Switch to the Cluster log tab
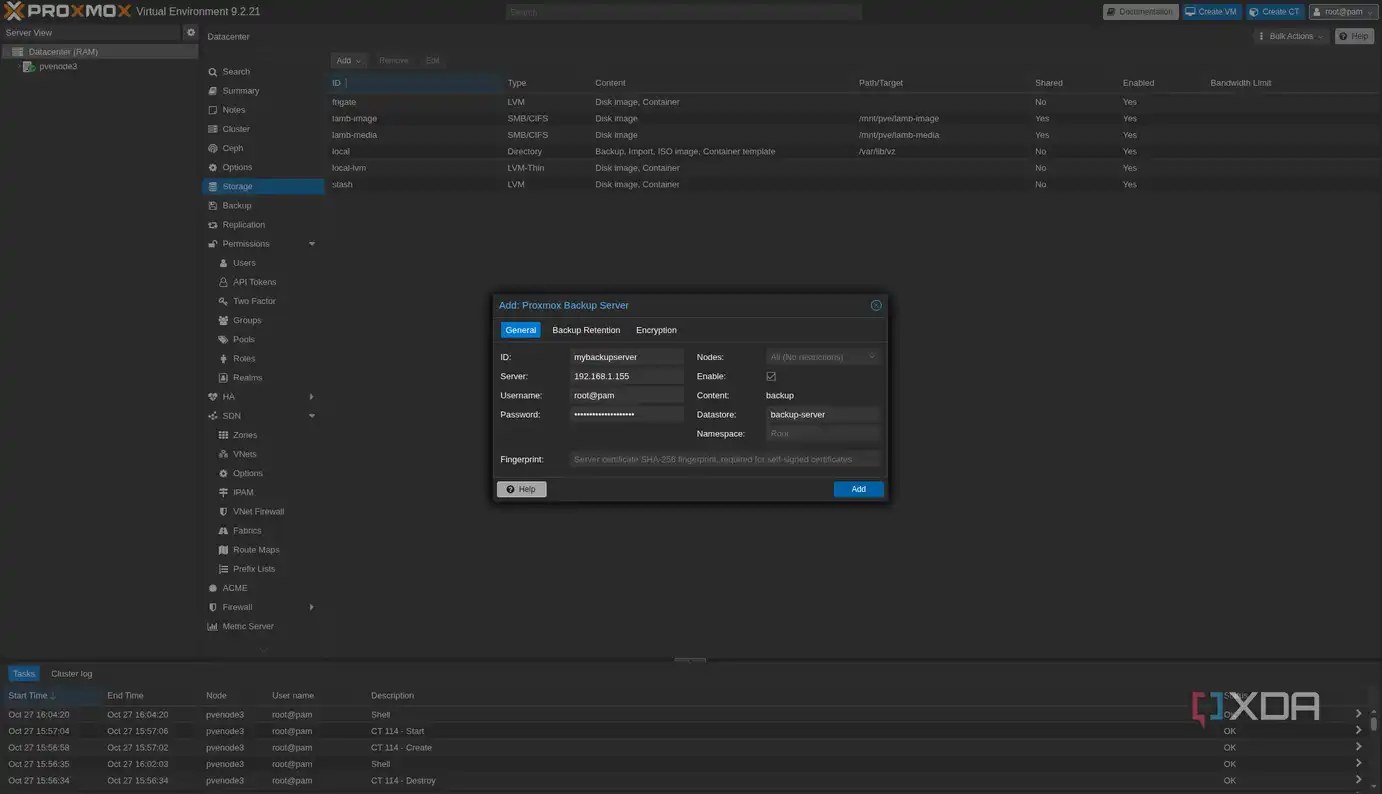1382x794 pixels. 72,674
